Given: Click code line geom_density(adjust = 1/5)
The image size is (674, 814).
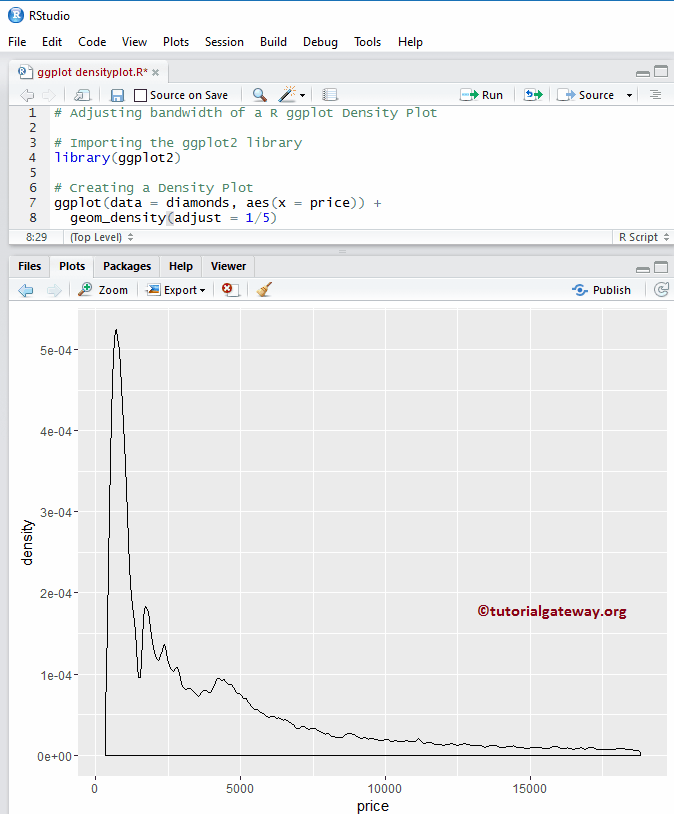Looking at the screenshot, I should click(174, 218).
